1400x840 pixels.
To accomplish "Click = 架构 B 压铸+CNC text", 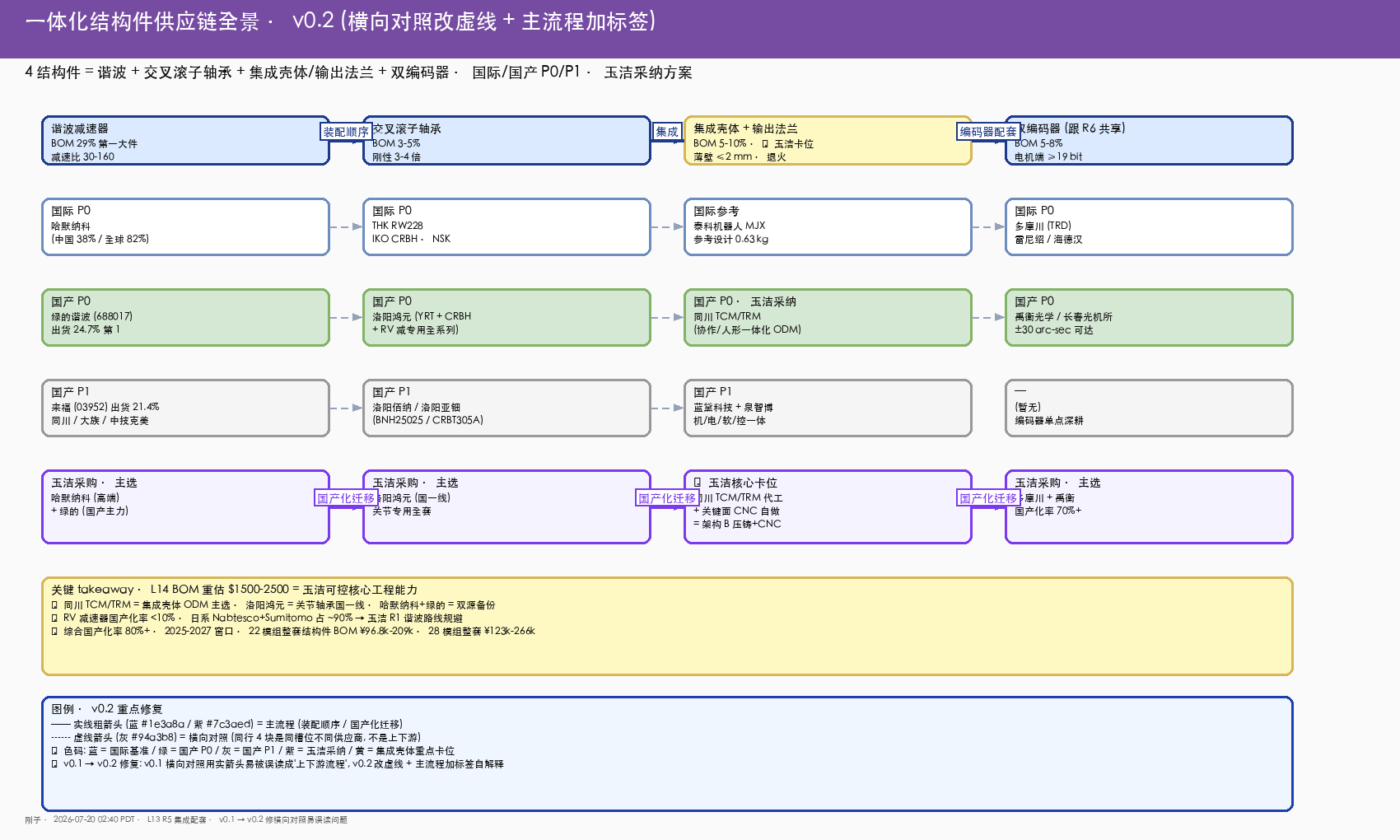I will (737, 524).
